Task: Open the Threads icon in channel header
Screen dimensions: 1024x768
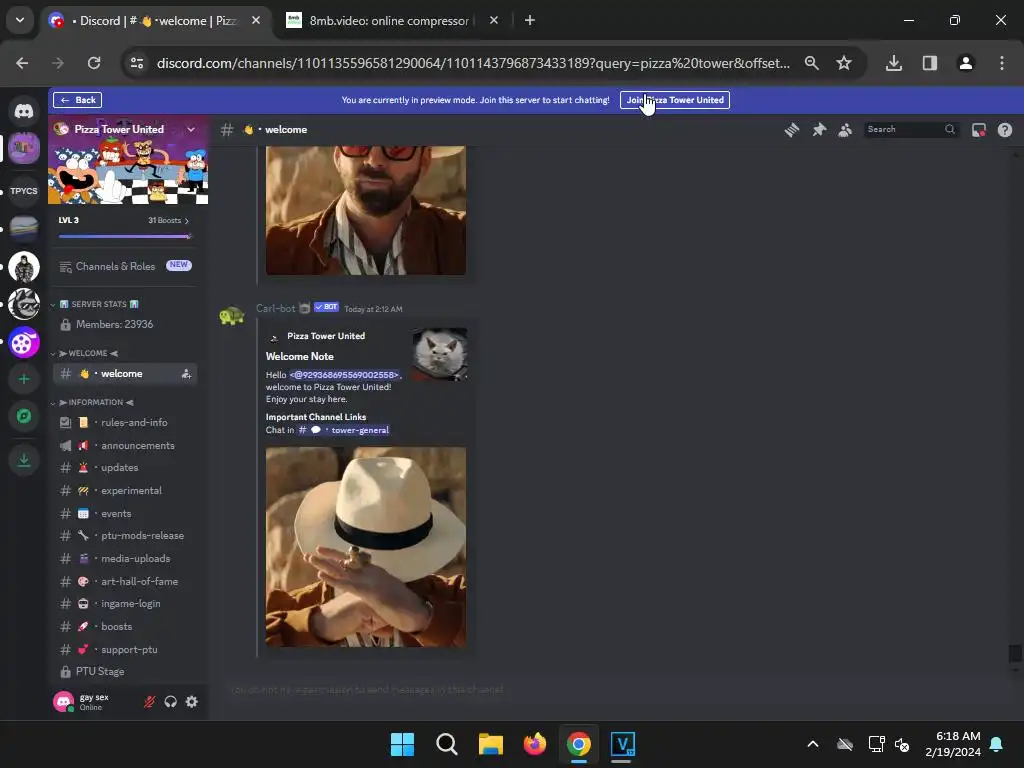Action: 792,130
